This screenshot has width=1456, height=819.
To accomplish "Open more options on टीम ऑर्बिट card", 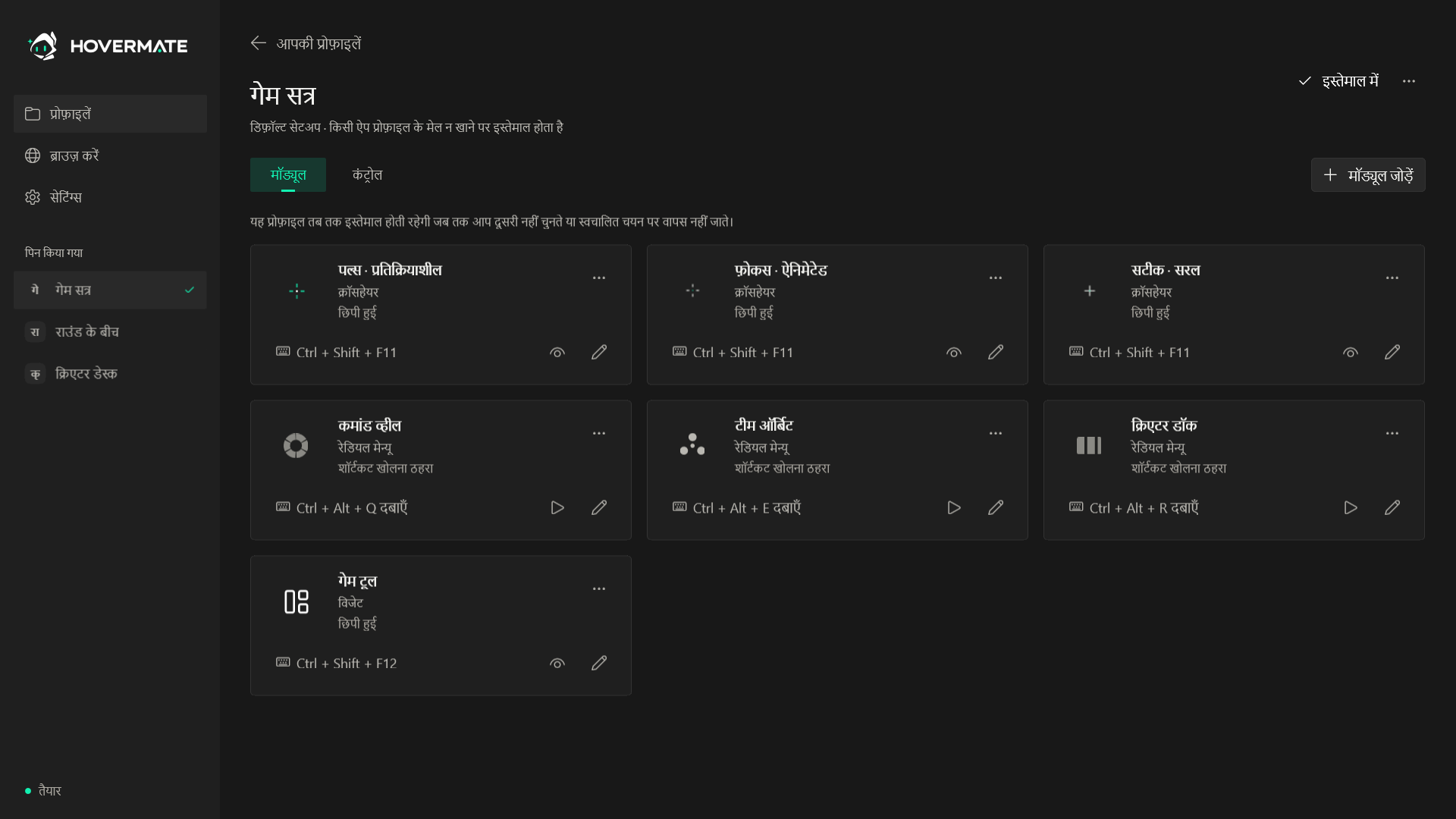I will (x=996, y=433).
